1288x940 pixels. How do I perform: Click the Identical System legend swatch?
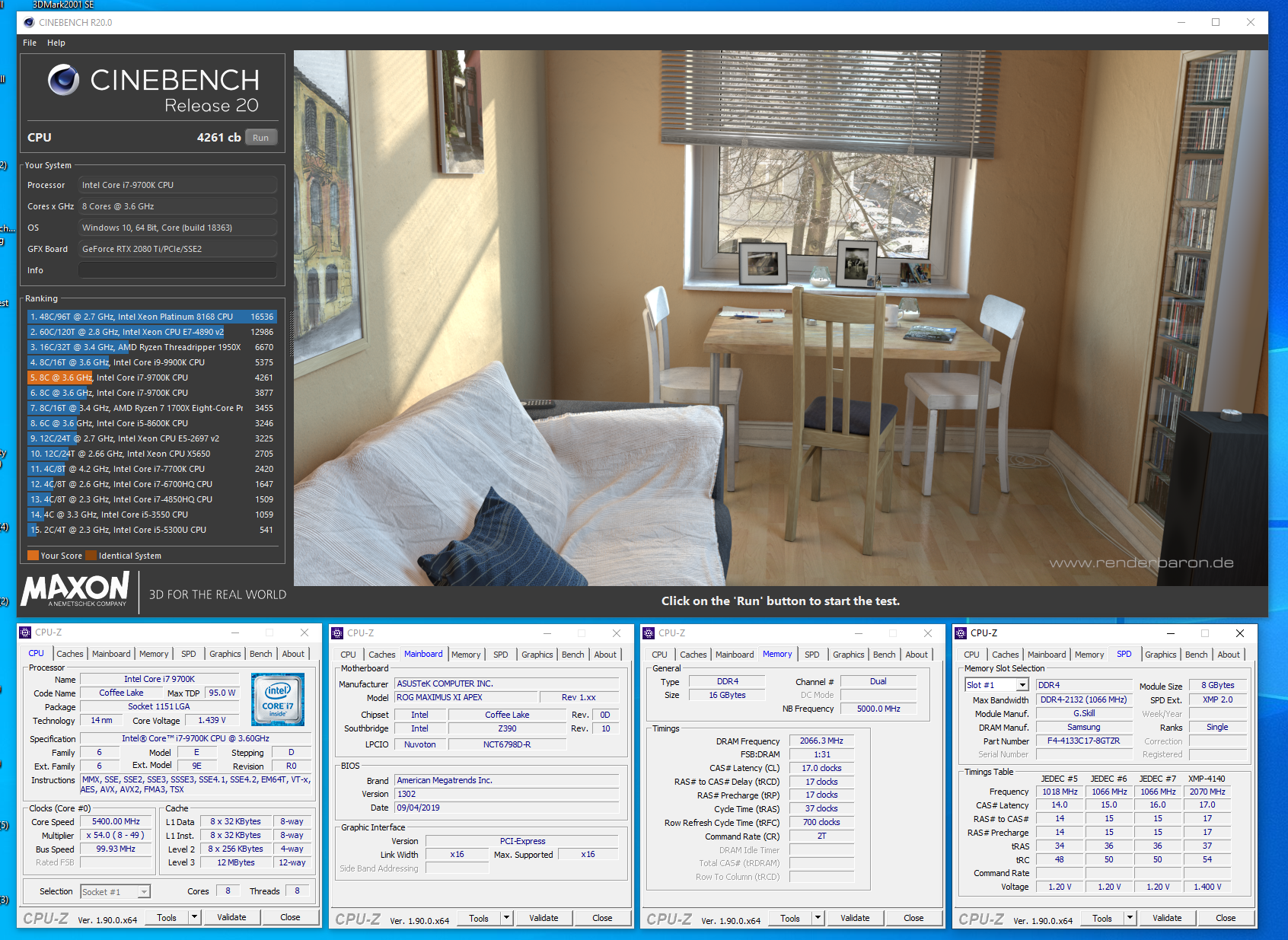91,555
